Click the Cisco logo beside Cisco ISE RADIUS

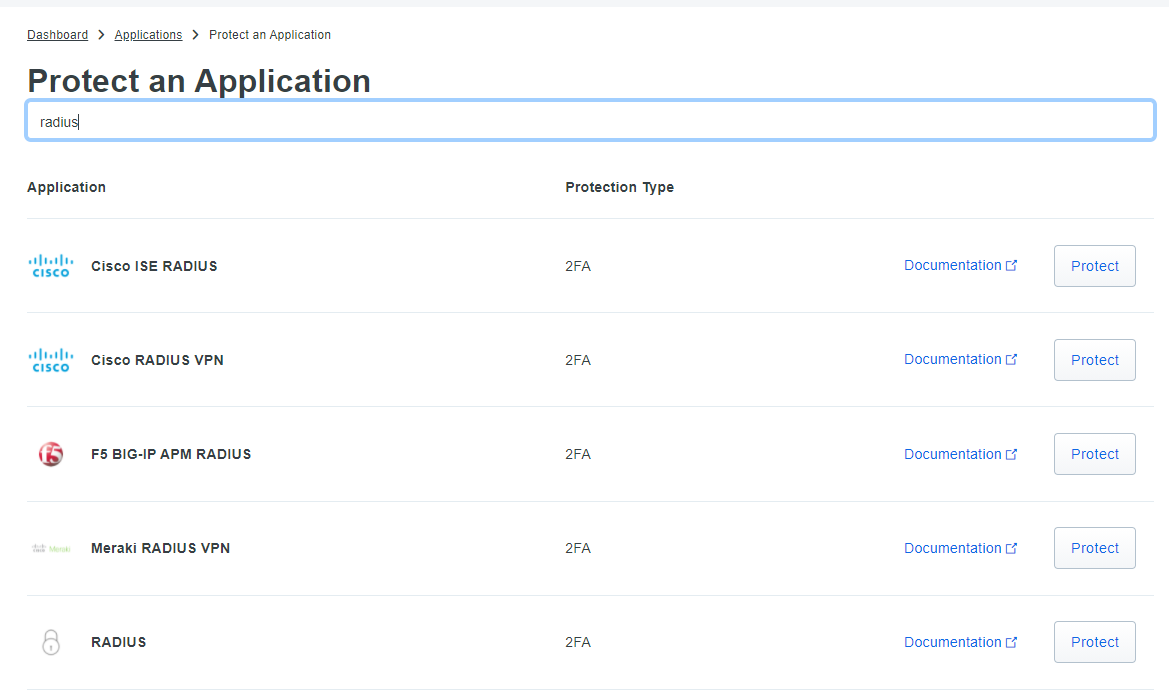click(51, 266)
